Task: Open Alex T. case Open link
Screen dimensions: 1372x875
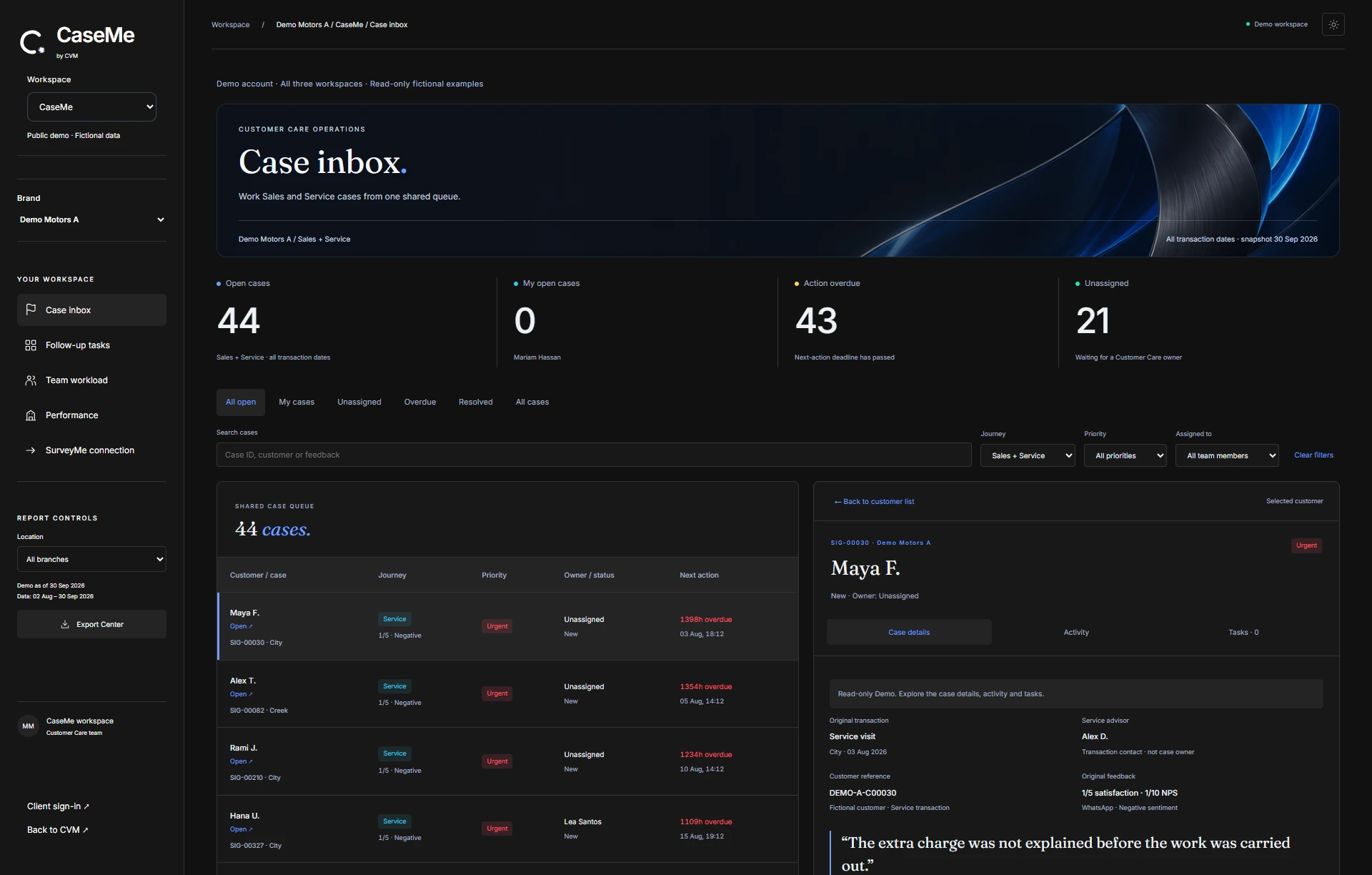Action: (241, 694)
